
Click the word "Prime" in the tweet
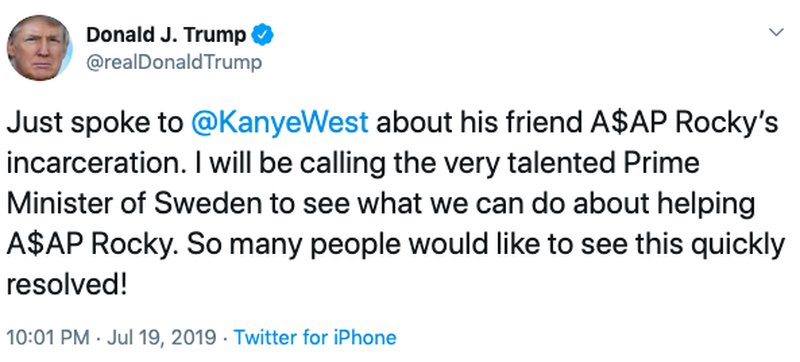click(651, 164)
